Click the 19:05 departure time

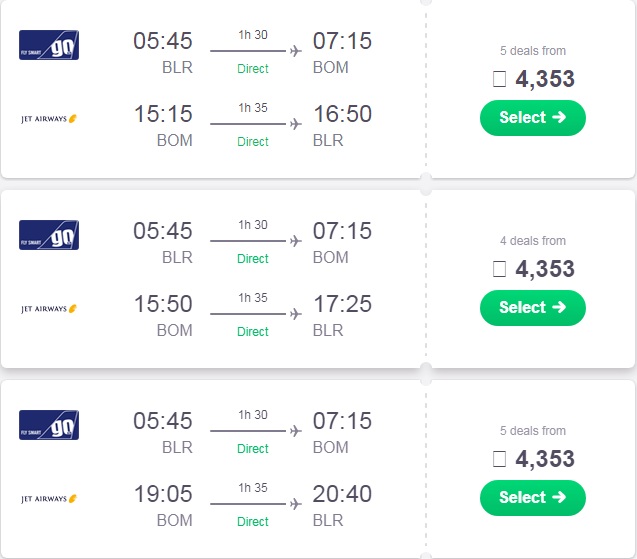click(x=163, y=494)
